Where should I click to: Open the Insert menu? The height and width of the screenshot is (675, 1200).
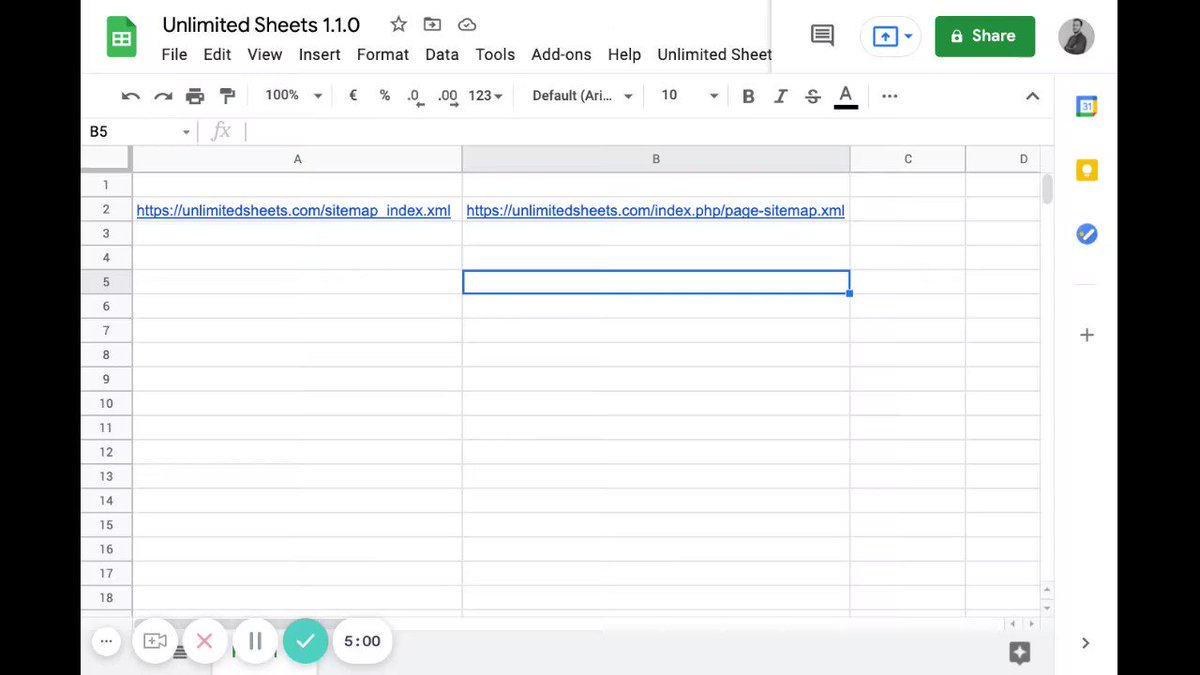tap(320, 55)
